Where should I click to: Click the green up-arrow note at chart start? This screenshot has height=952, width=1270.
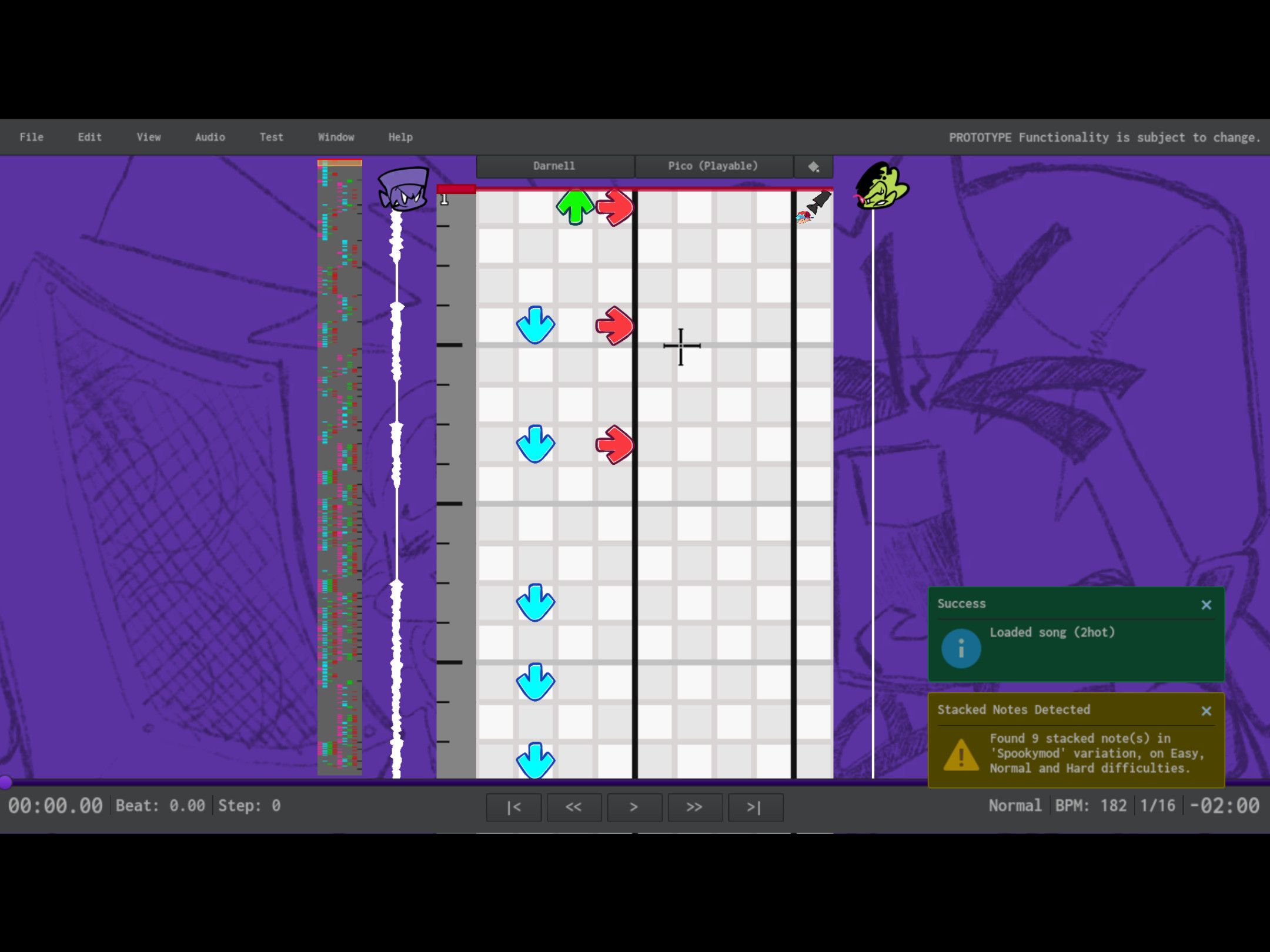tap(574, 207)
